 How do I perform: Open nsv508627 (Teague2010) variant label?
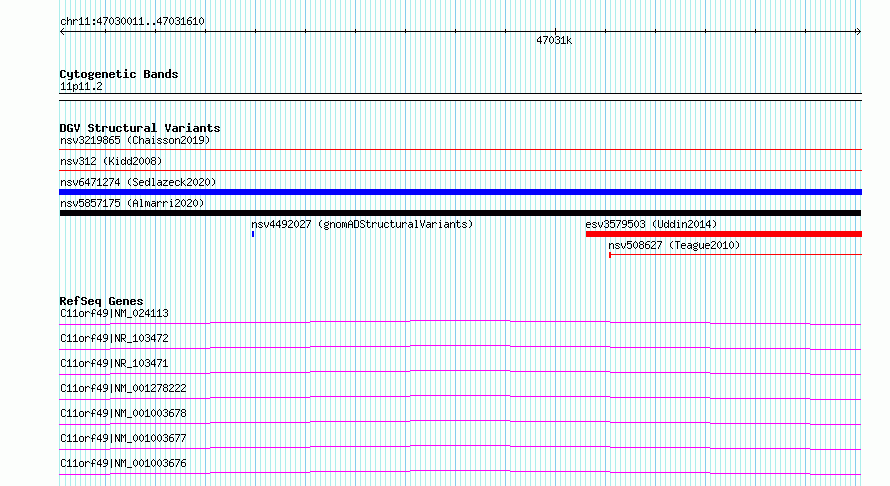(674, 245)
